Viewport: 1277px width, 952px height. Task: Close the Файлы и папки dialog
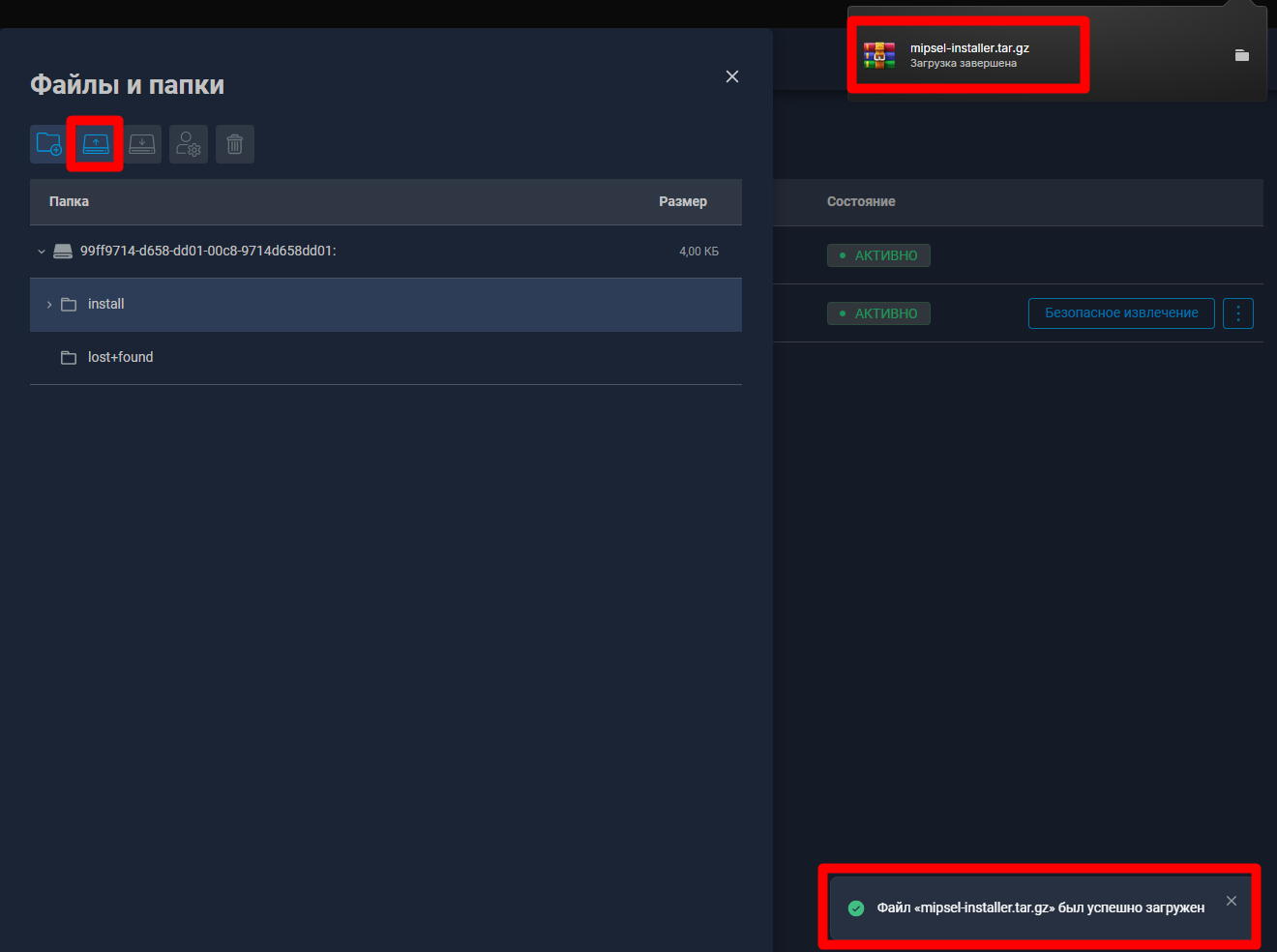coord(732,76)
